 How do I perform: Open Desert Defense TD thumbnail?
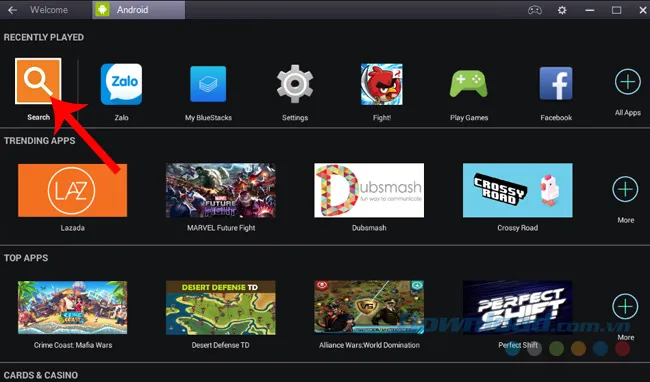tap(221, 307)
